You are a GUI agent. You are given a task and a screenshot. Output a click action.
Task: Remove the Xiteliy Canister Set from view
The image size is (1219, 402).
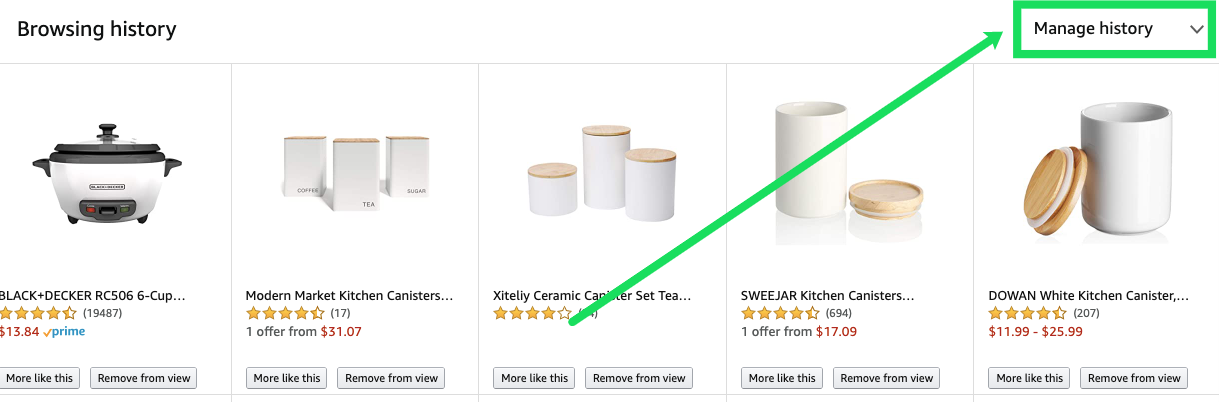pos(639,378)
